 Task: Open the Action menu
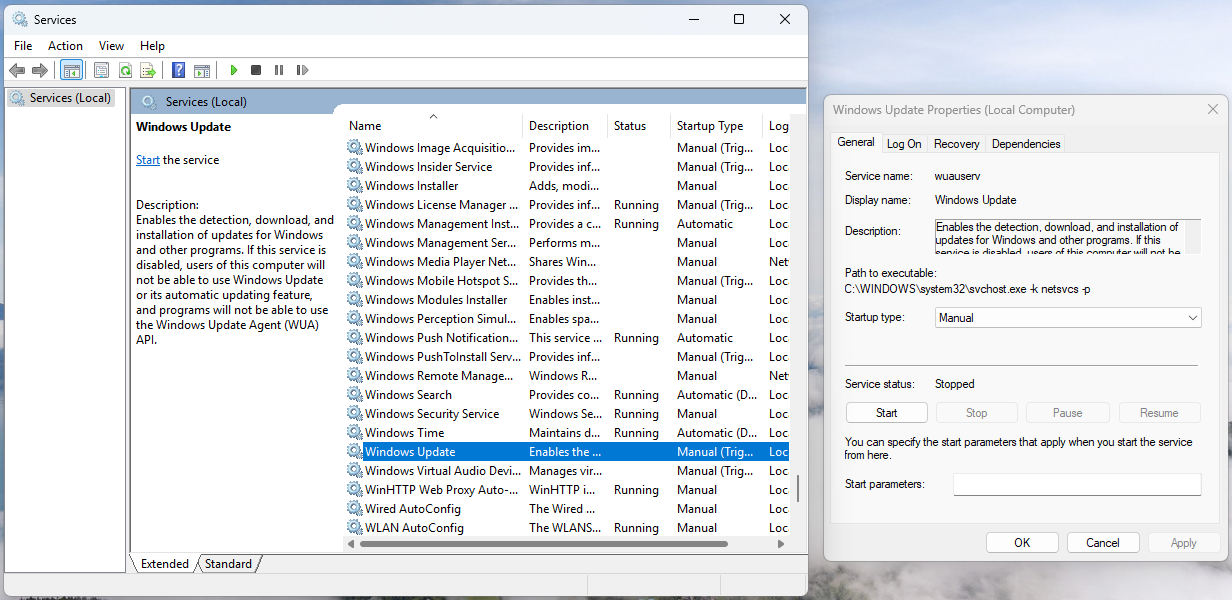click(x=65, y=46)
